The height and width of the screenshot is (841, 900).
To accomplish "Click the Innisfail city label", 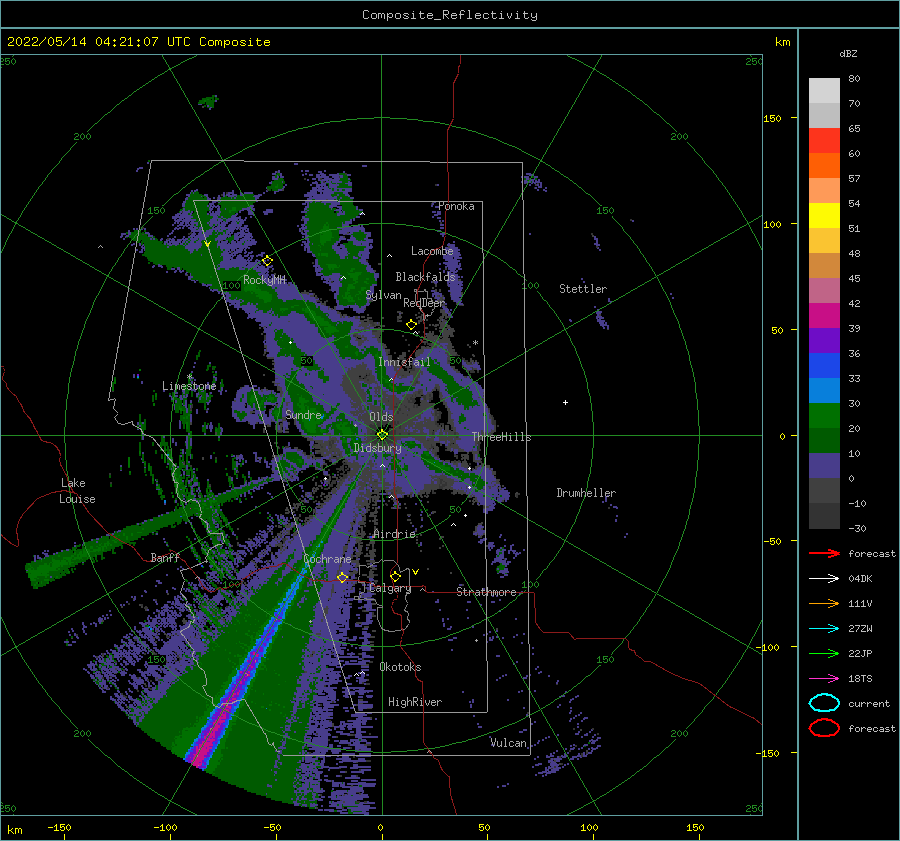I will click(x=404, y=362).
